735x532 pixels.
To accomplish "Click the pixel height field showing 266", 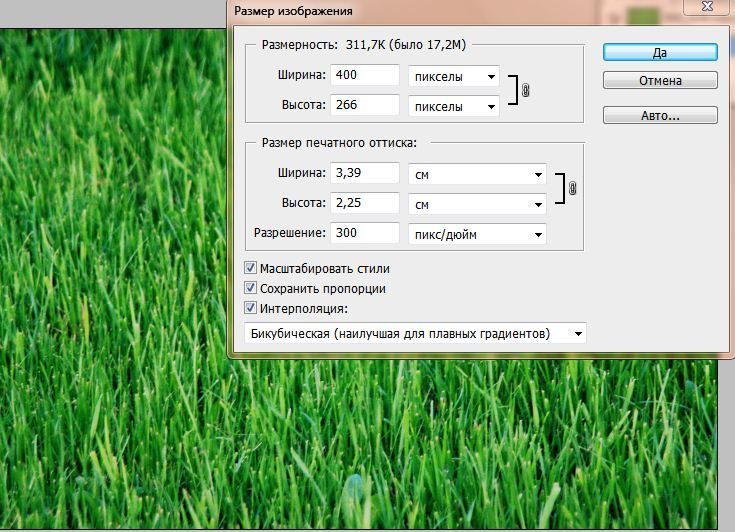I will (365, 105).
